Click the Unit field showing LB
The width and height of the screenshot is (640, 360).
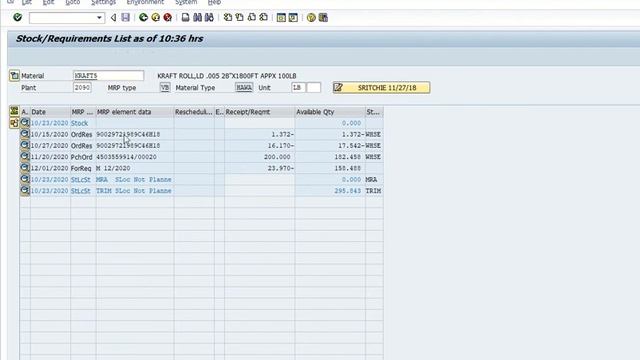298,87
